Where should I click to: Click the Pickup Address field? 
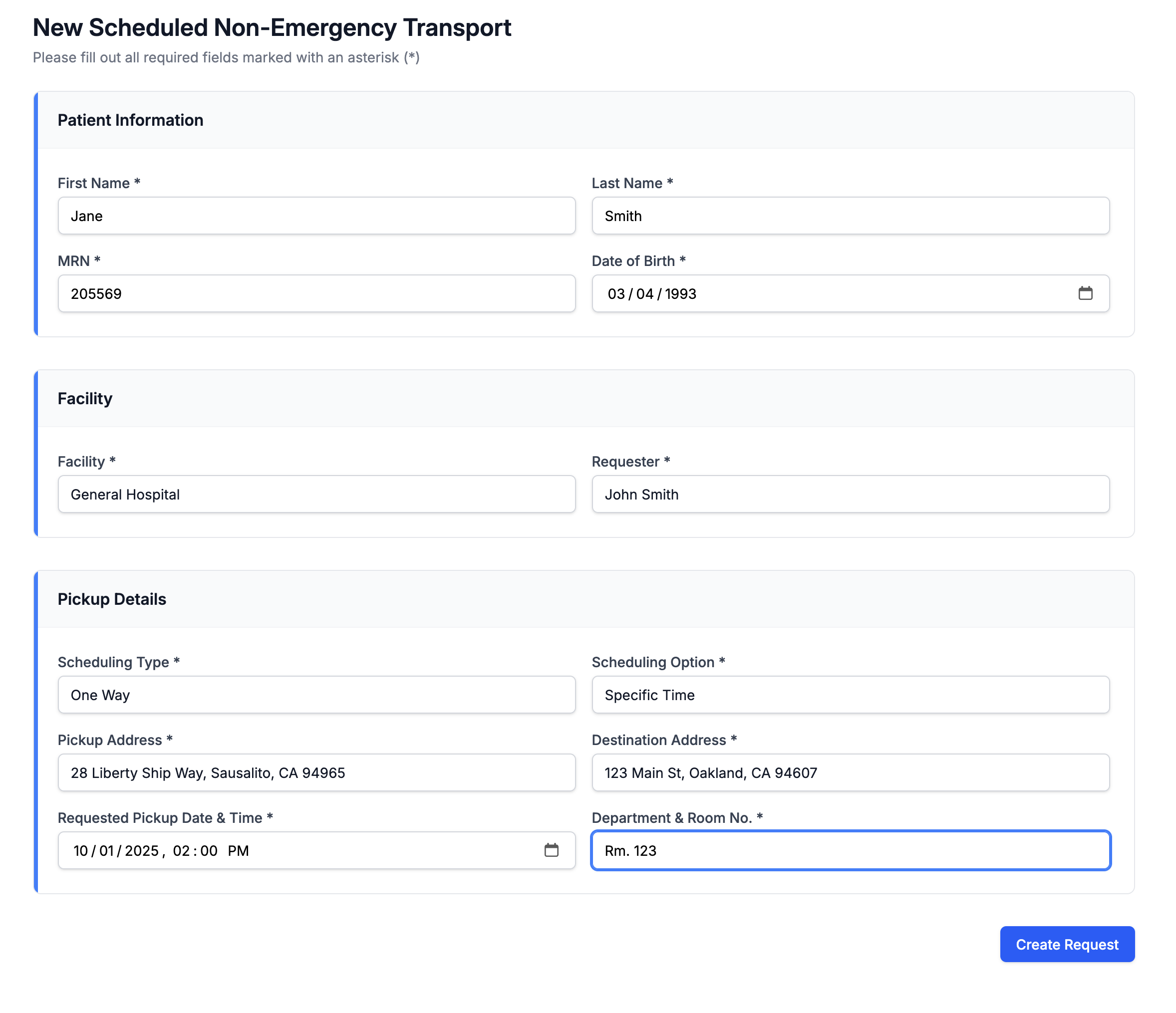(316, 772)
